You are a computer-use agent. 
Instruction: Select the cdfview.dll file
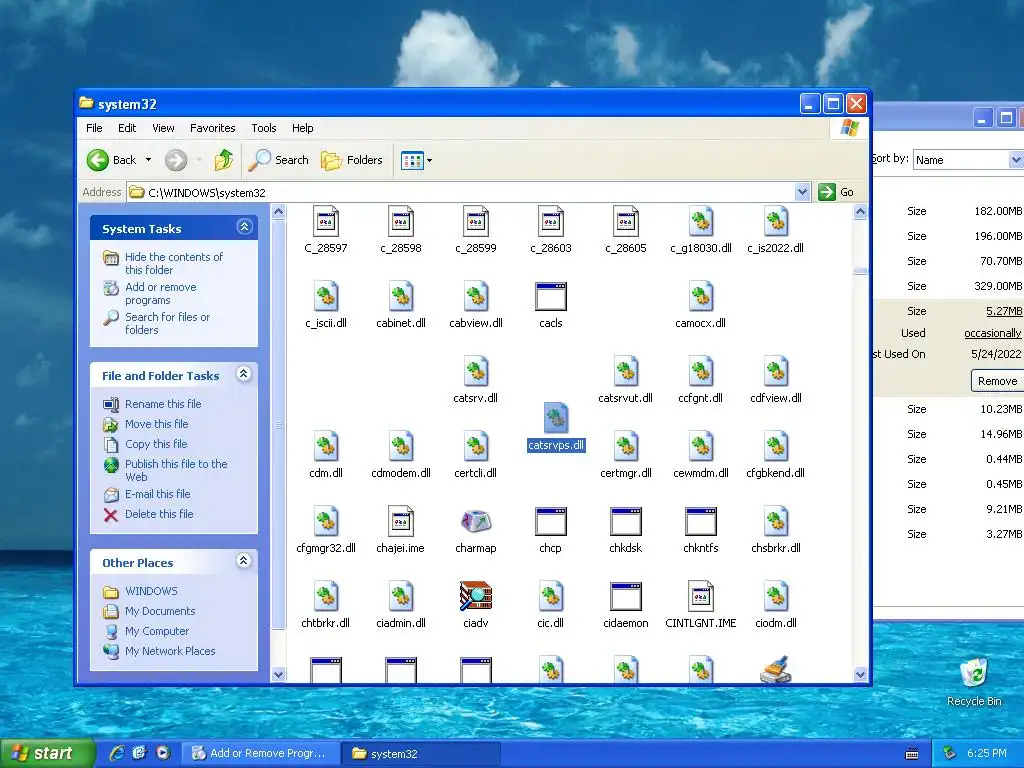click(776, 379)
